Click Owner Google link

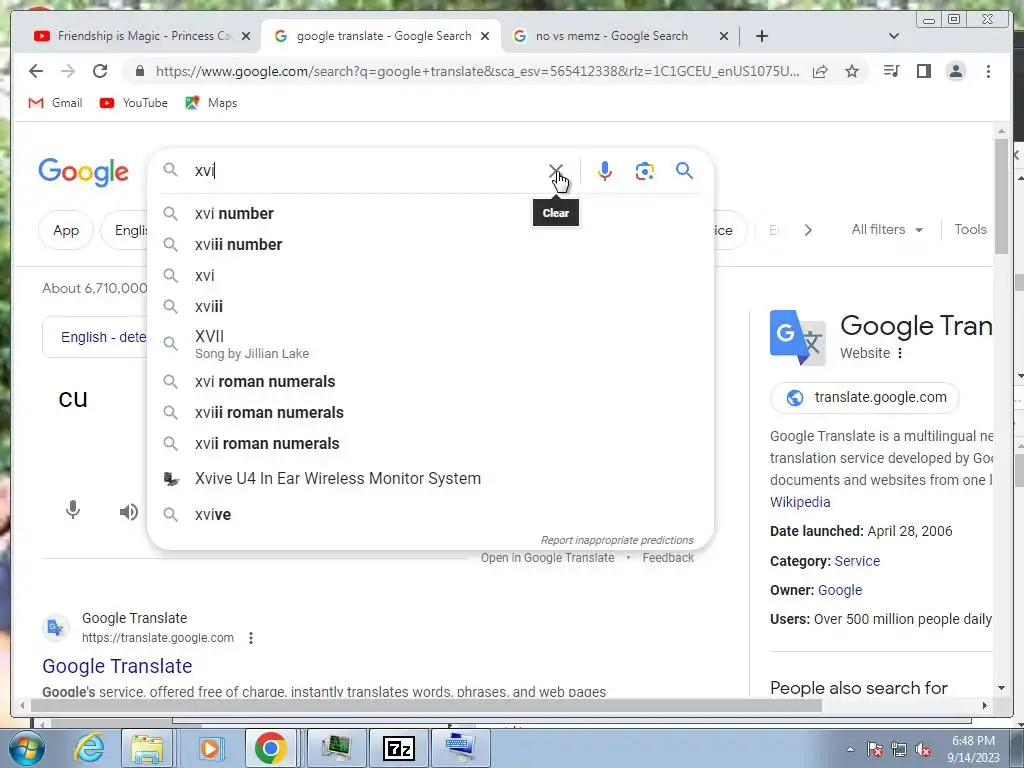click(840, 590)
